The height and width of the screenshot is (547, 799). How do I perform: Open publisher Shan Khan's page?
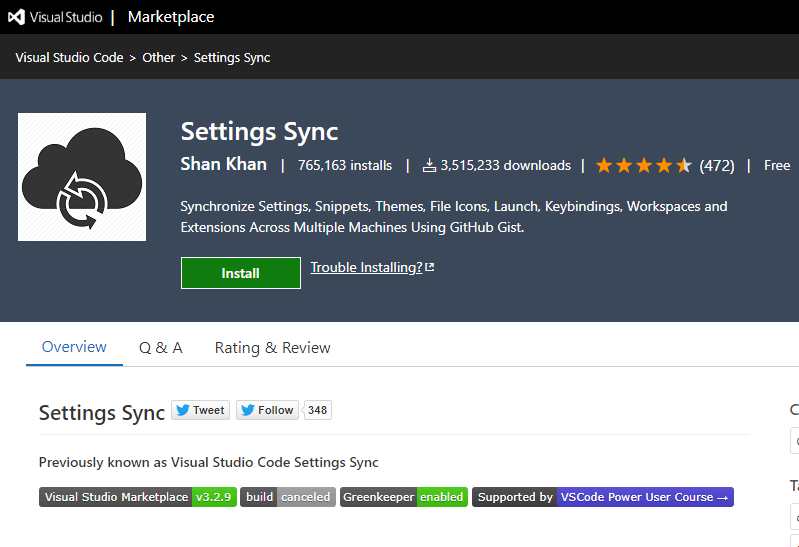pyautogui.click(x=224, y=164)
